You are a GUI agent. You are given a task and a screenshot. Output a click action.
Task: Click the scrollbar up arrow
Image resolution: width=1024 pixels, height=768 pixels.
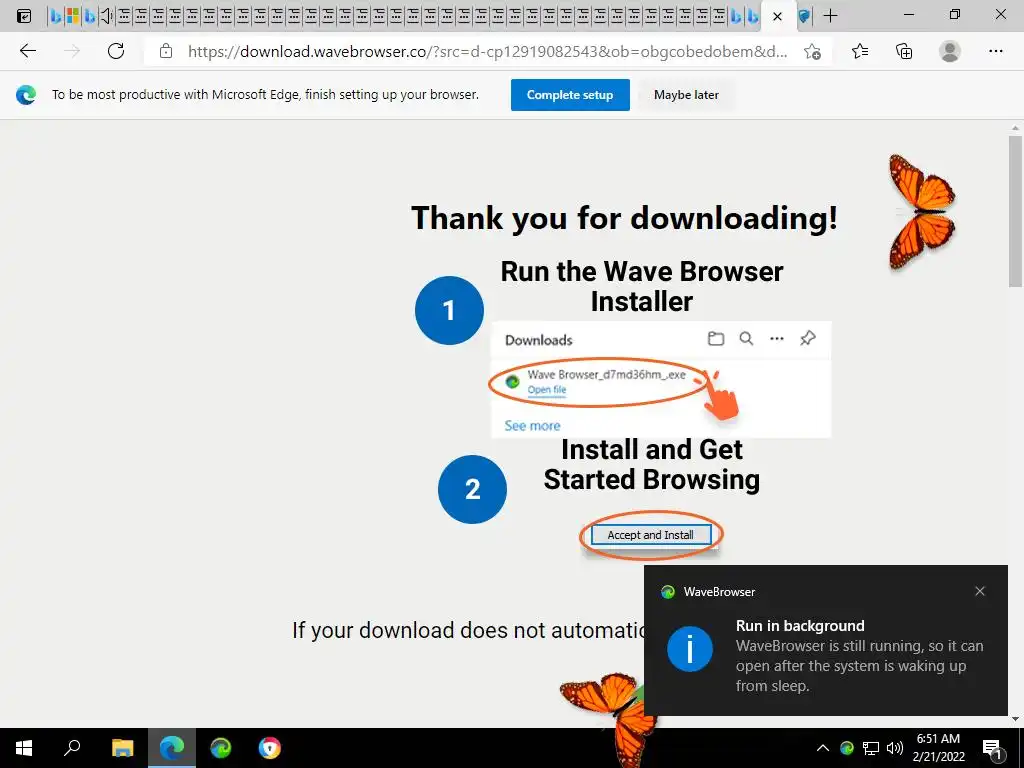[1015, 128]
